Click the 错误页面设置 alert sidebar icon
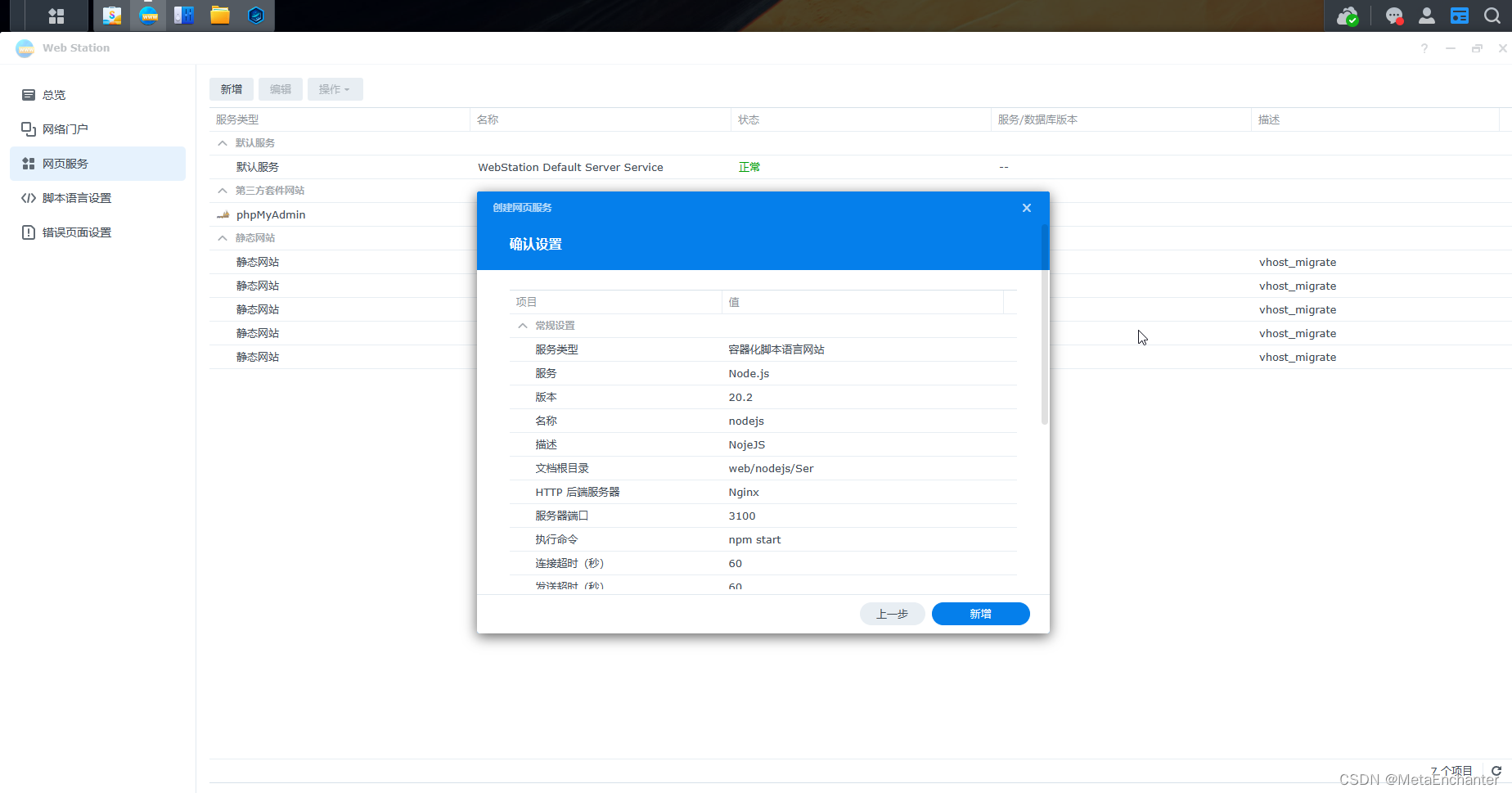Screen dimensions: 1512x793 pyautogui.click(x=29, y=232)
